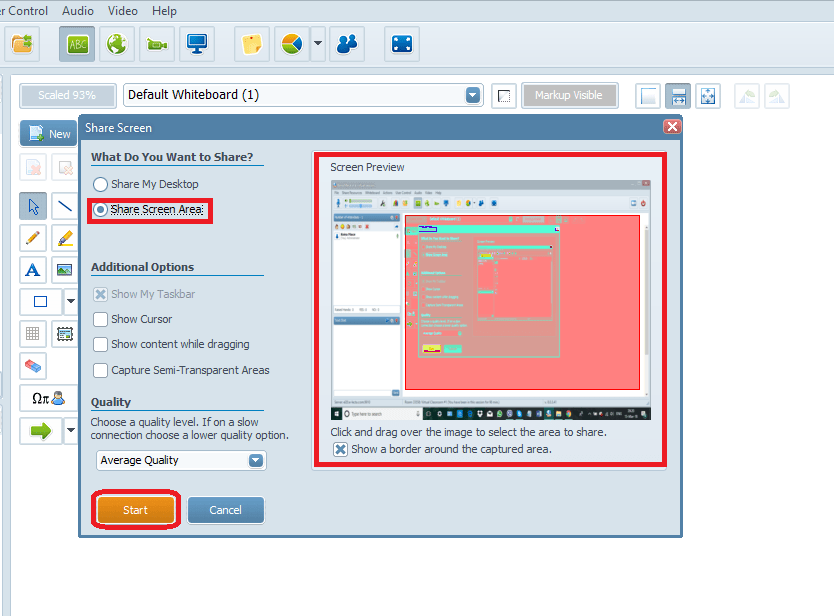834x616 pixels.
Task: Open the symbols Omega pi tool
Action: [x=48, y=398]
